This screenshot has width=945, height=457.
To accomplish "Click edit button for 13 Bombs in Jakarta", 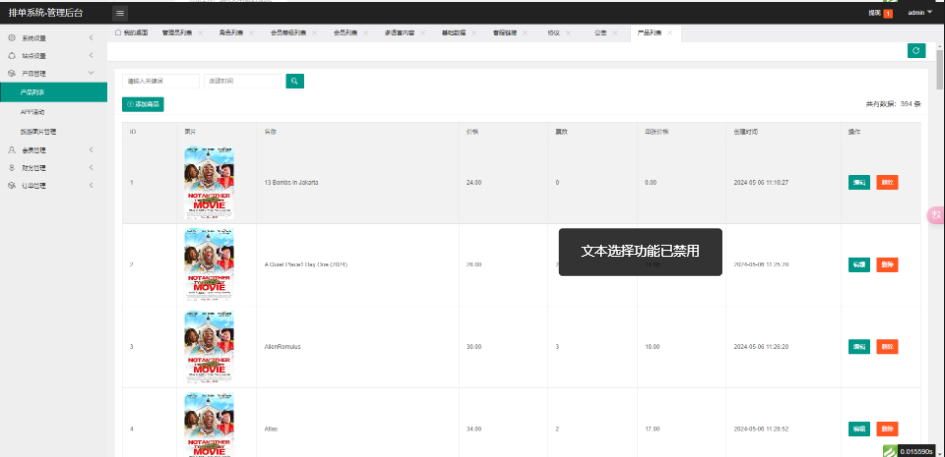I will pyautogui.click(x=859, y=182).
